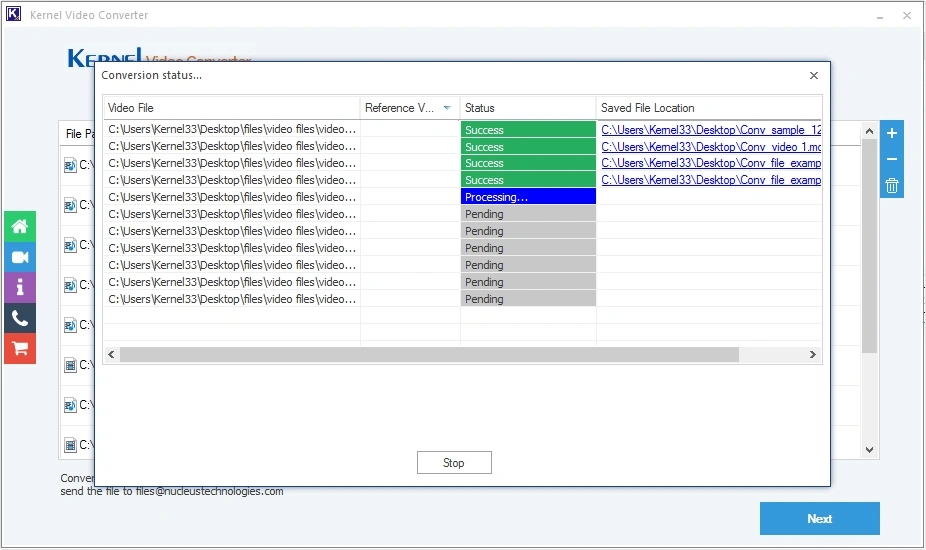The height and width of the screenshot is (550, 926).
Task: Add a file with the plus icon
Action: [x=892, y=133]
